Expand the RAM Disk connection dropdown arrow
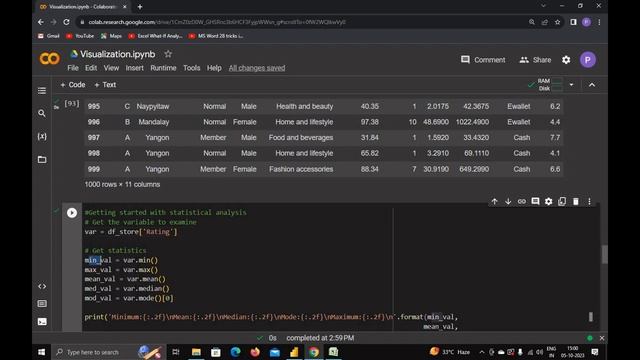Viewport: 640px width, 360px height. coord(571,84)
